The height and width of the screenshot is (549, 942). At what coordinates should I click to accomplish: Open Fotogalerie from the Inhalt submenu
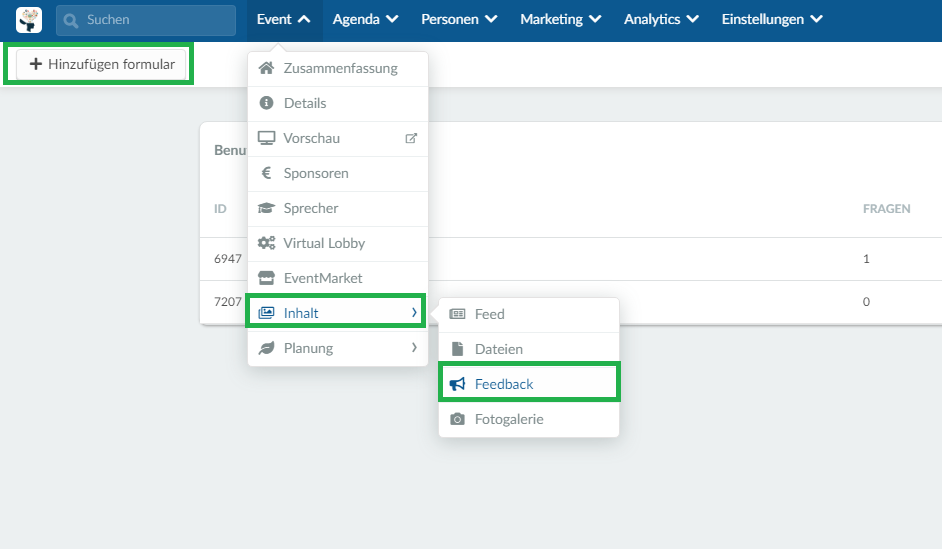coord(529,419)
